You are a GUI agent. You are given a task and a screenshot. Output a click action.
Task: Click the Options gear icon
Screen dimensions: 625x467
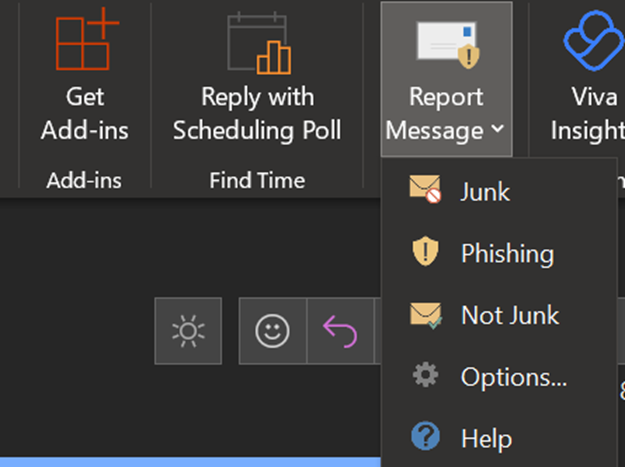coord(425,375)
